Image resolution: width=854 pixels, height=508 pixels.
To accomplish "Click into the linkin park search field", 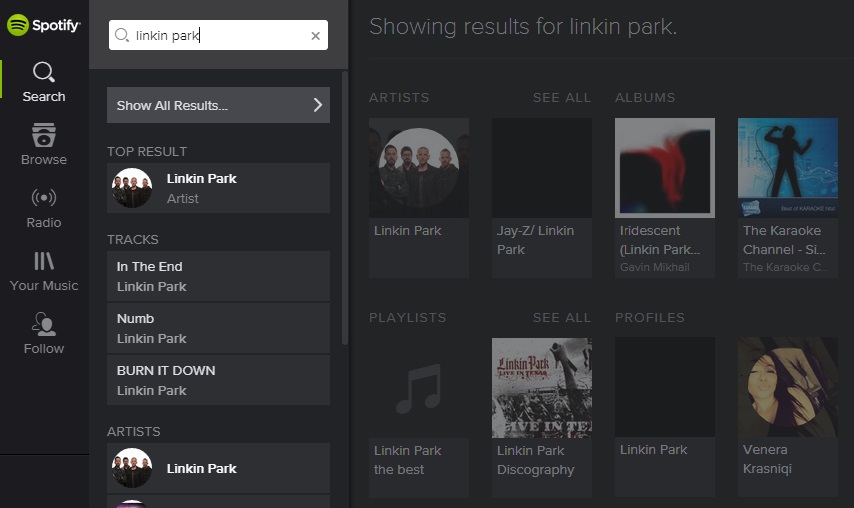I will pyautogui.click(x=218, y=35).
